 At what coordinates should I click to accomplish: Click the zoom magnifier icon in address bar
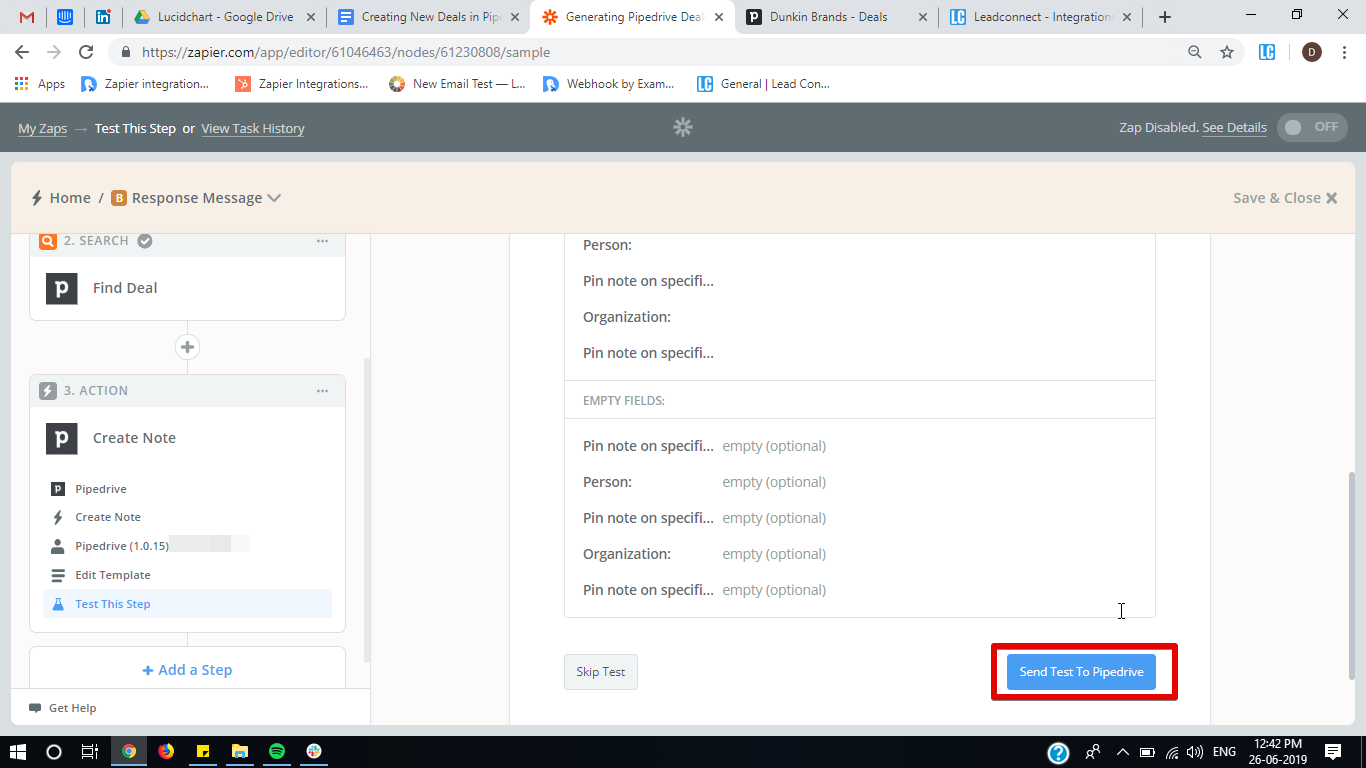coord(1195,52)
